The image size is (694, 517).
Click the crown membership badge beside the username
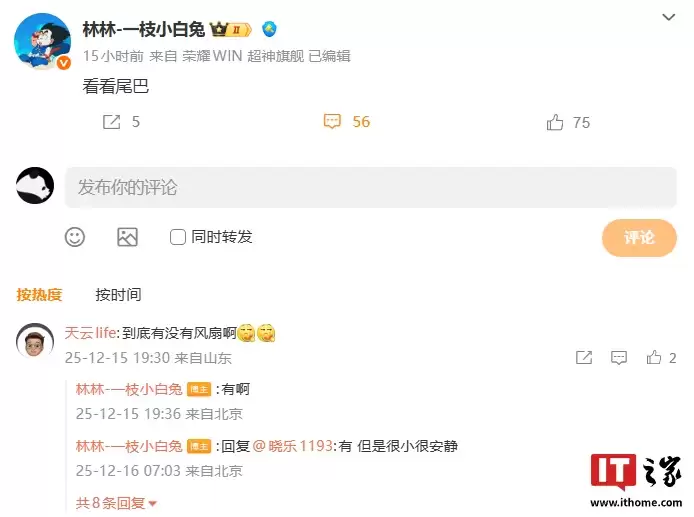click(x=231, y=30)
